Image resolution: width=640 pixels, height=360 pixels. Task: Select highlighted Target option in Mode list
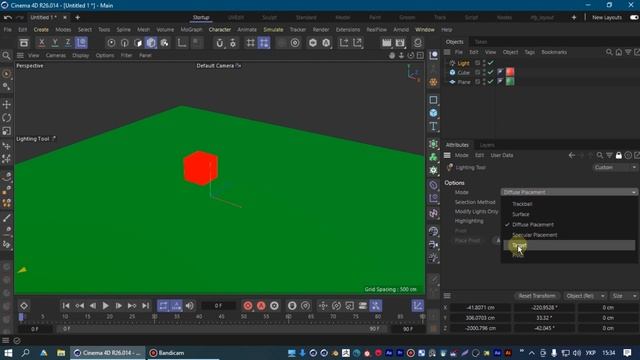[x=569, y=245]
